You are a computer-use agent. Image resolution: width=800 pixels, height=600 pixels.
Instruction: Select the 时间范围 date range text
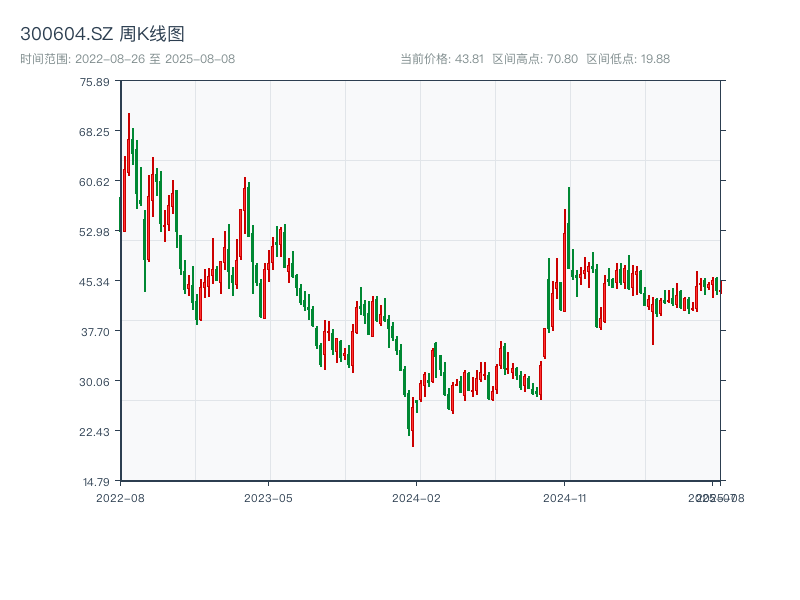pyautogui.click(x=127, y=59)
